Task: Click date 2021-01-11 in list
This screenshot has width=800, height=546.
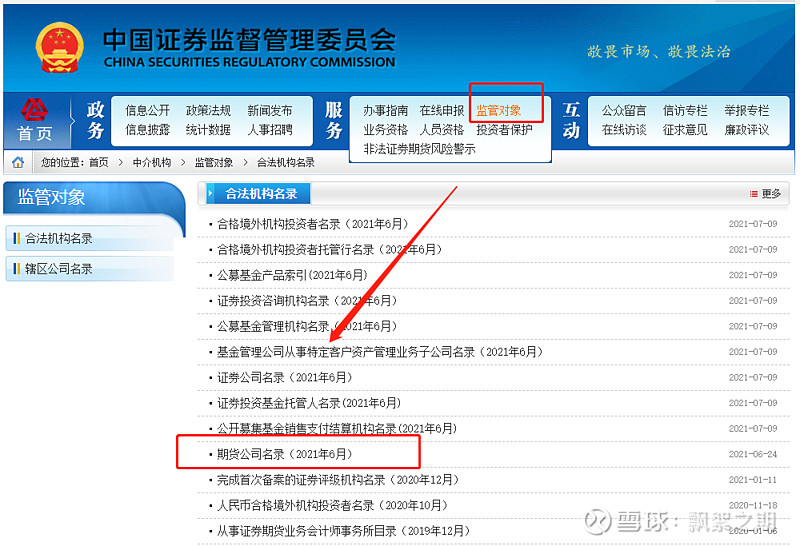Action: [753, 480]
